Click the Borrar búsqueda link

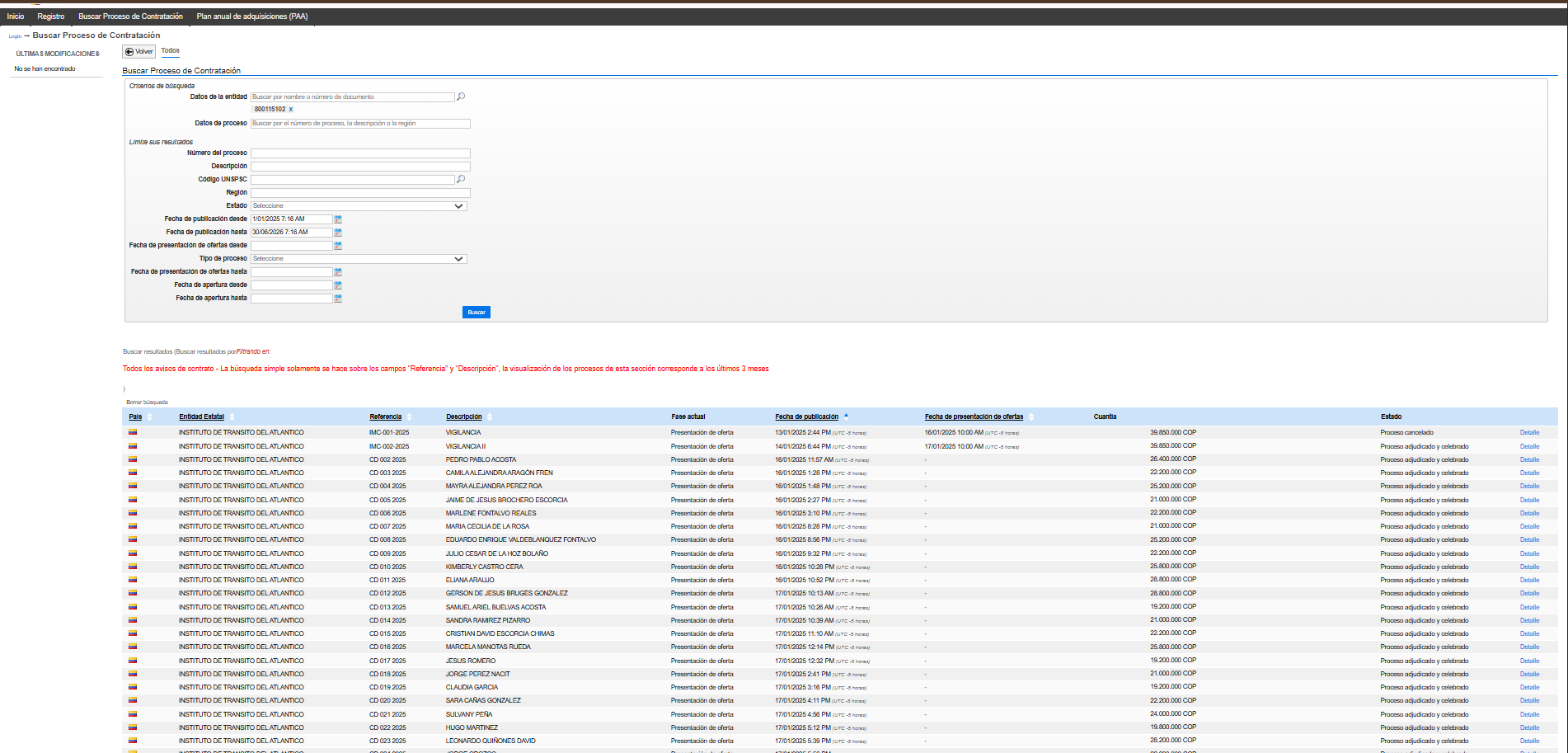click(147, 402)
